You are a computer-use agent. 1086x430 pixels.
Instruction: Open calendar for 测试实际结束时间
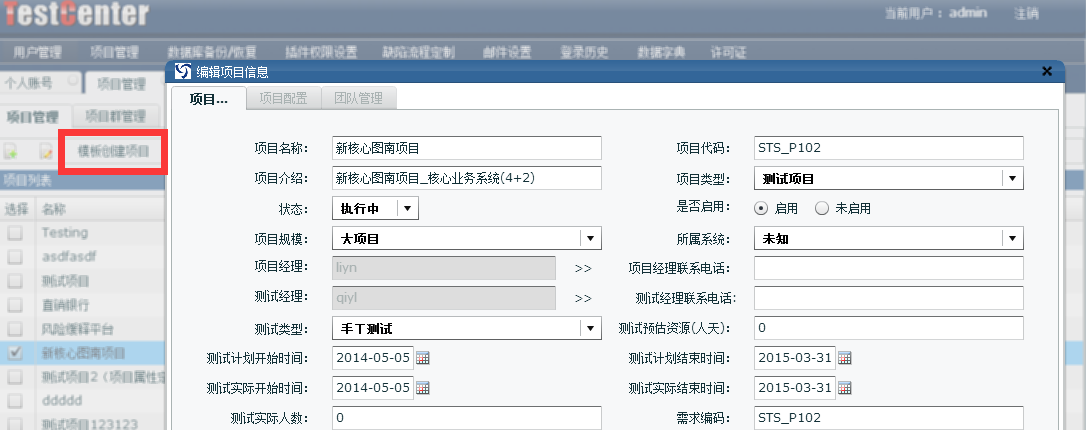click(x=845, y=388)
